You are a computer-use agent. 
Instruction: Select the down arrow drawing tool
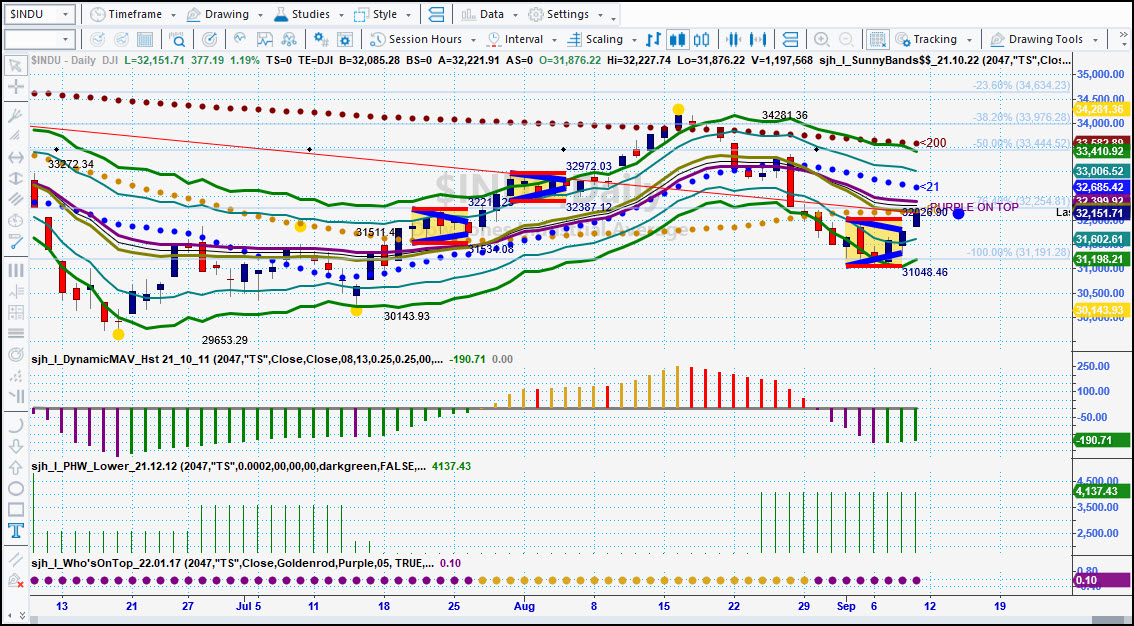point(14,446)
